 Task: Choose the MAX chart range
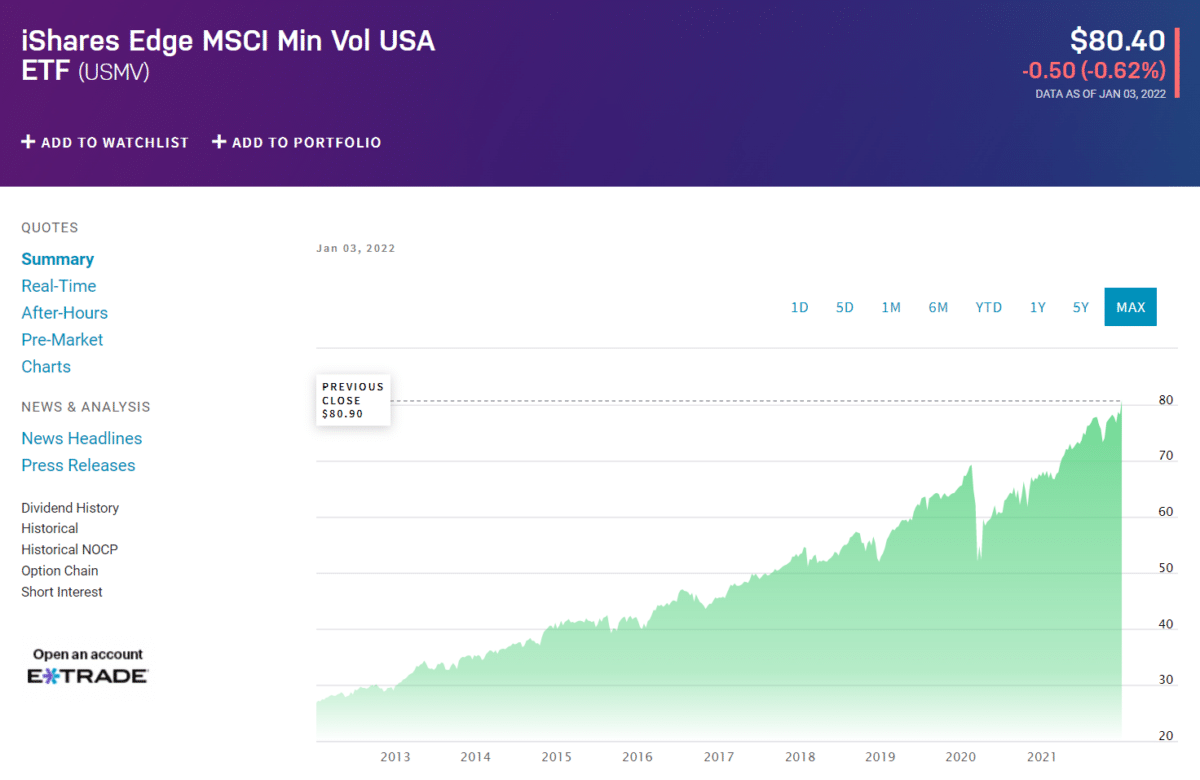coord(1131,307)
